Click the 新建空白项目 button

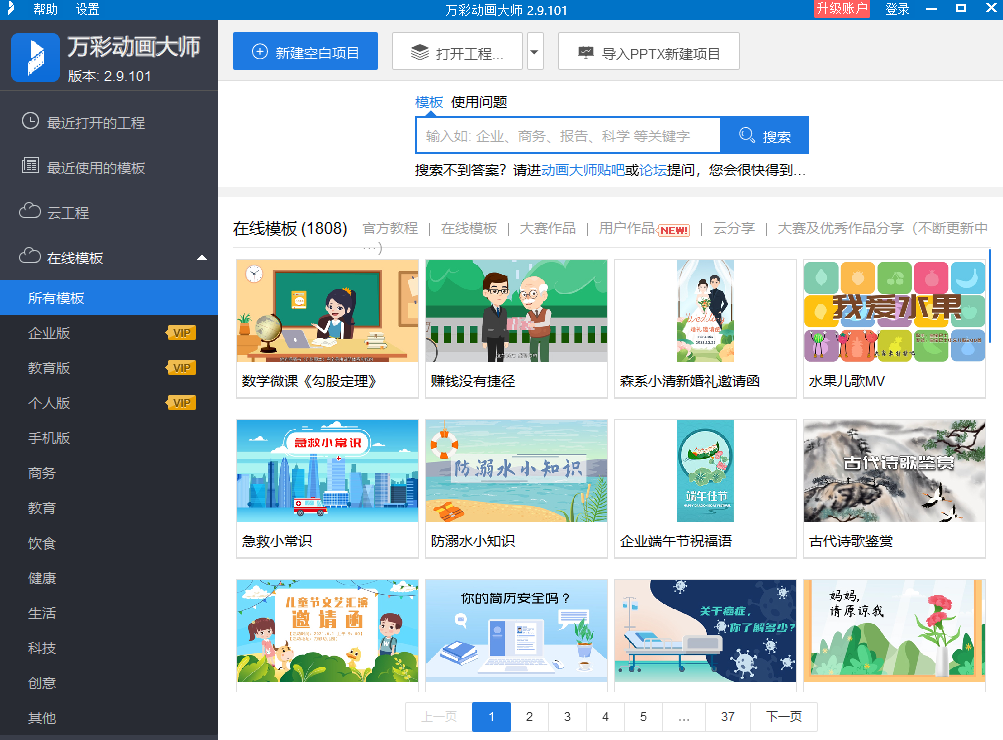click(305, 51)
